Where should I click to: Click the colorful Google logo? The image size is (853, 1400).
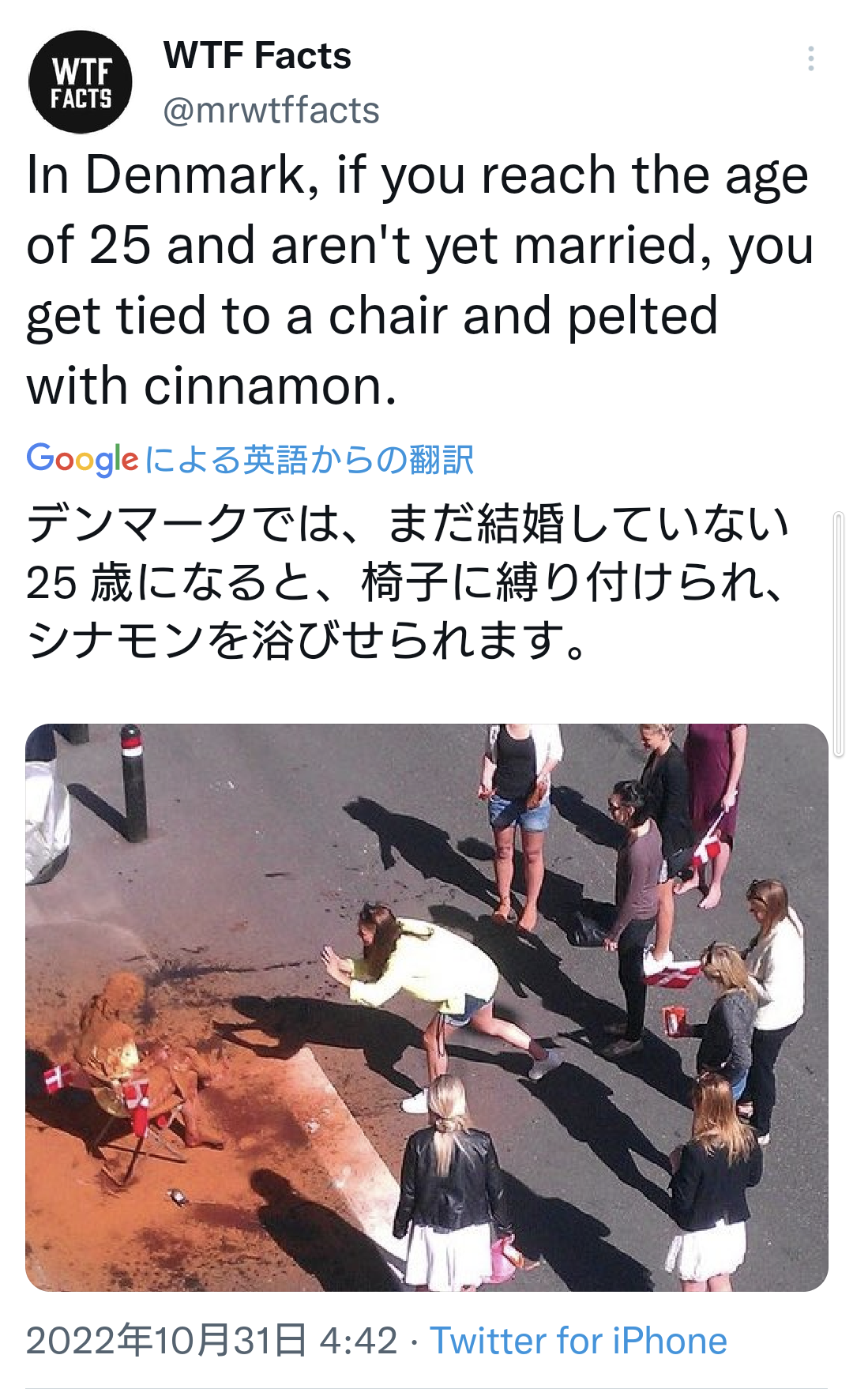82,459
